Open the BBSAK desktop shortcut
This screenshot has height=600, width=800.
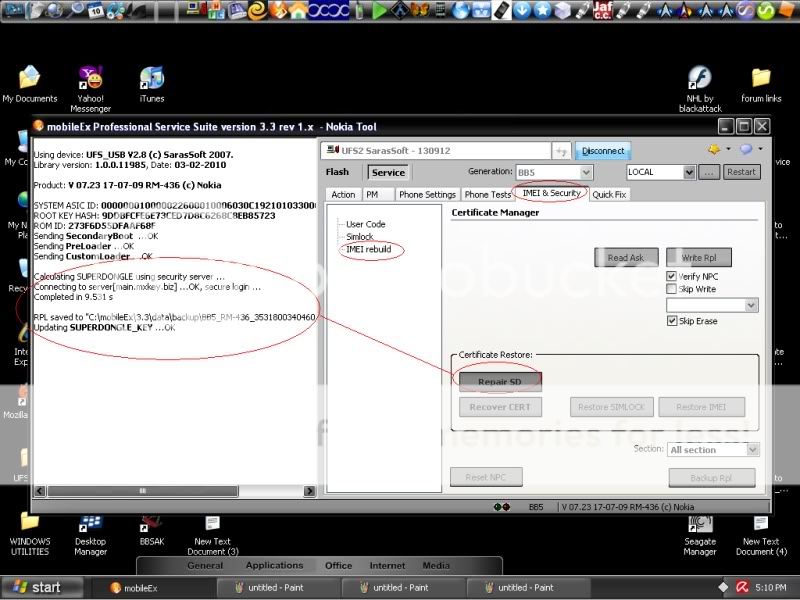(152, 531)
